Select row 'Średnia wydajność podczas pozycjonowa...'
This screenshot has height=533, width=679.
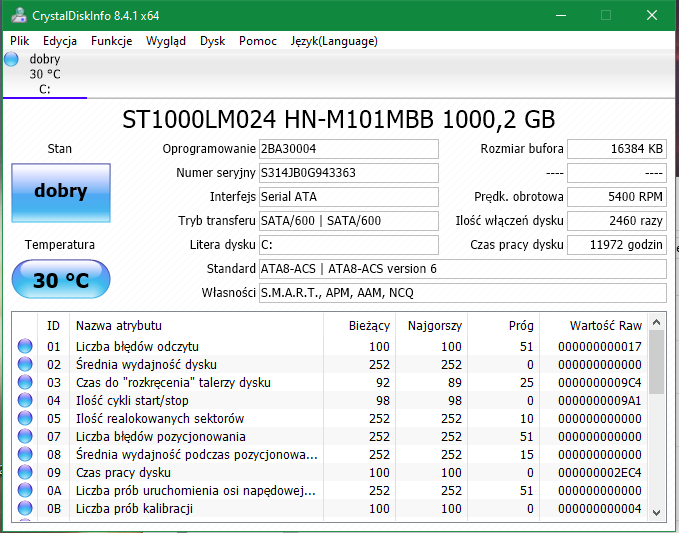pos(330,455)
